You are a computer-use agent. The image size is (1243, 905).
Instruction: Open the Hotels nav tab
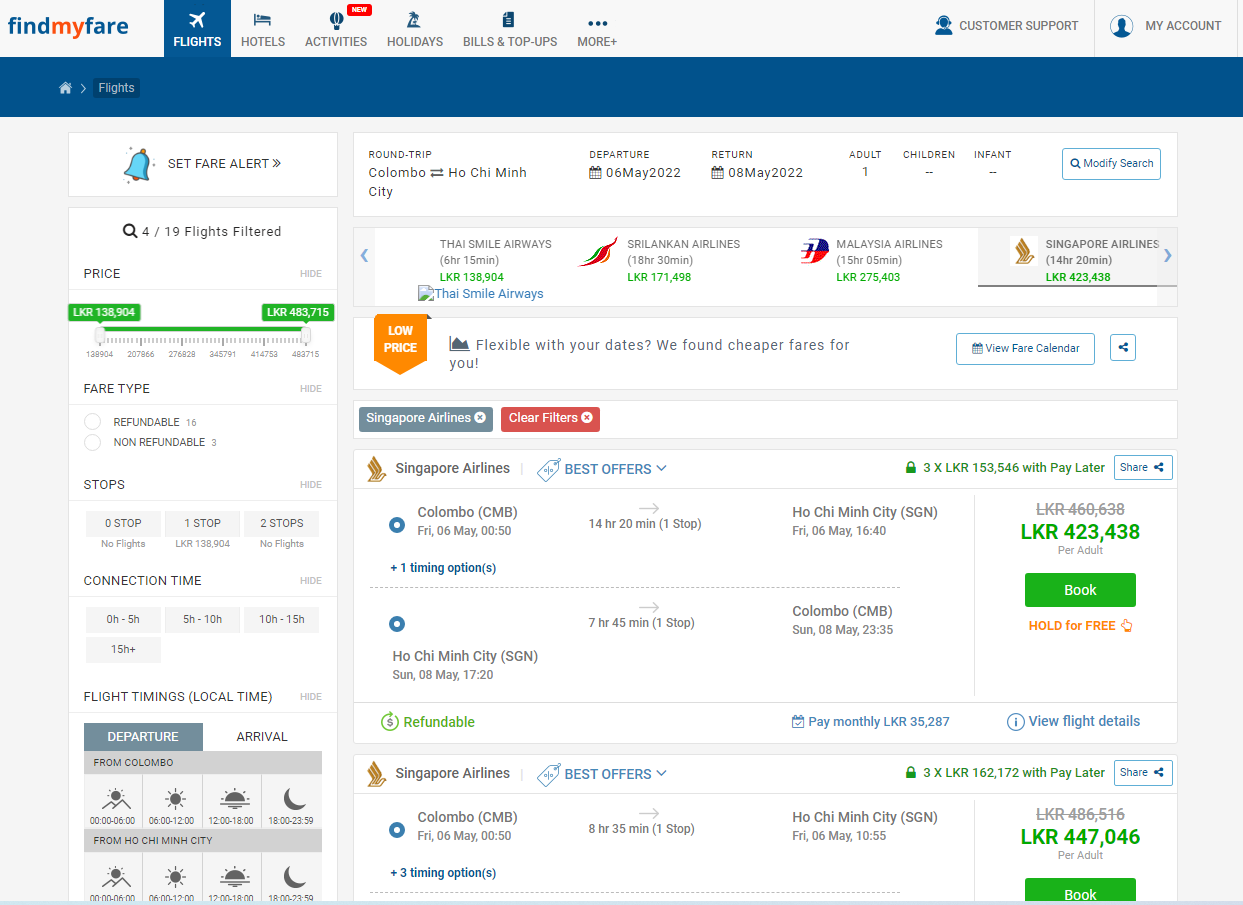(x=263, y=28)
